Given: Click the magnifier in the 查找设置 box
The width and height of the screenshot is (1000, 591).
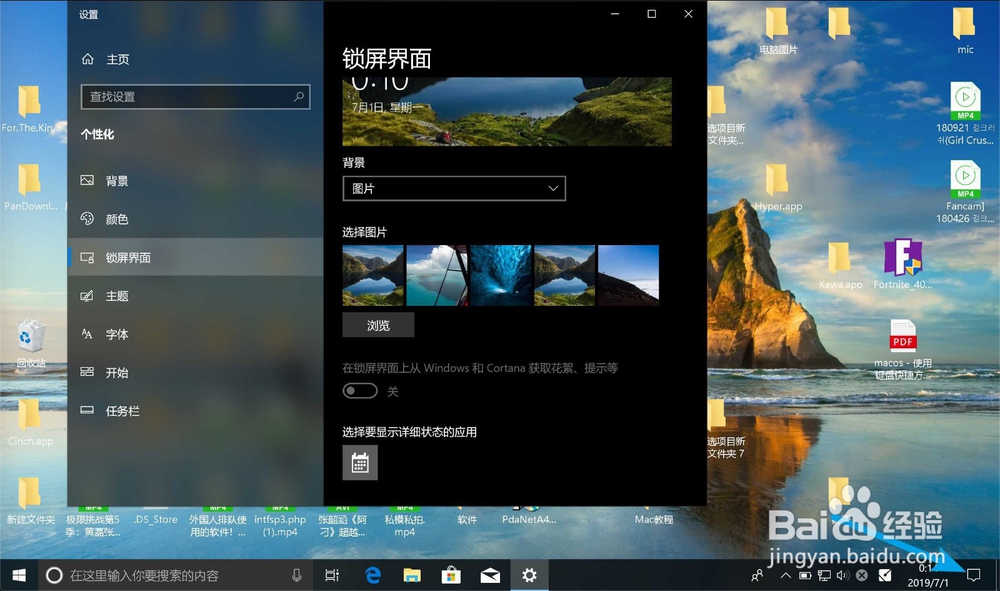Looking at the screenshot, I should click(298, 97).
